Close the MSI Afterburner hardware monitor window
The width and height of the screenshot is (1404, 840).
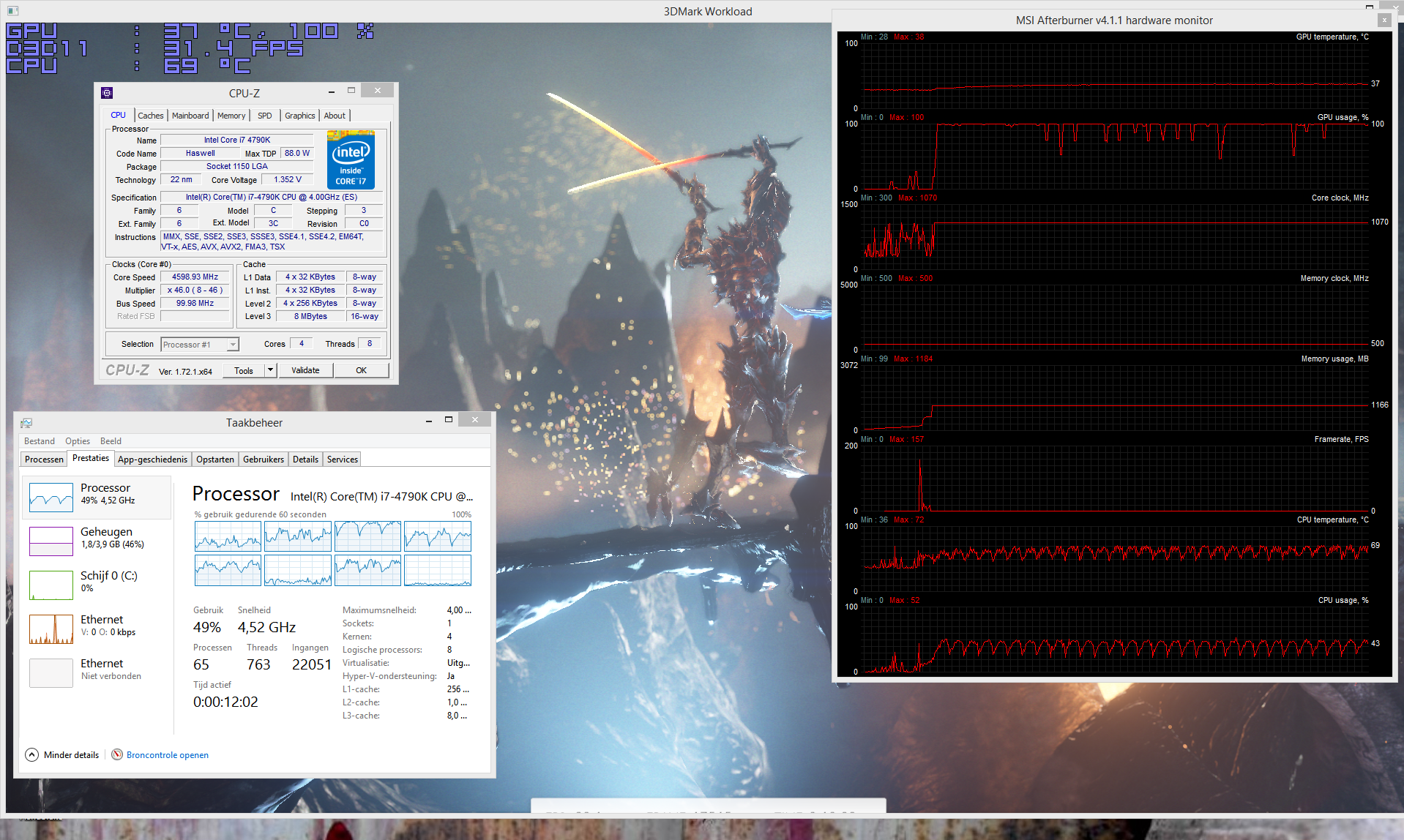(1384, 20)
